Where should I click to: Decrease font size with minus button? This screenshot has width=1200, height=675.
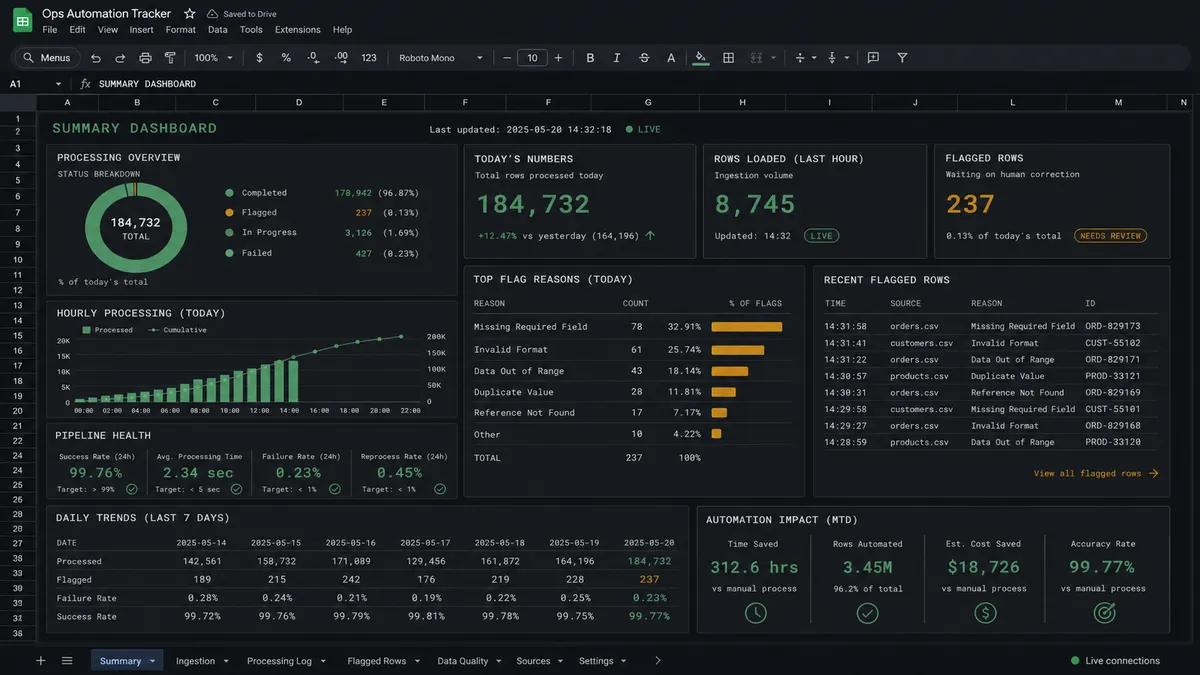(x=507, y=58)
